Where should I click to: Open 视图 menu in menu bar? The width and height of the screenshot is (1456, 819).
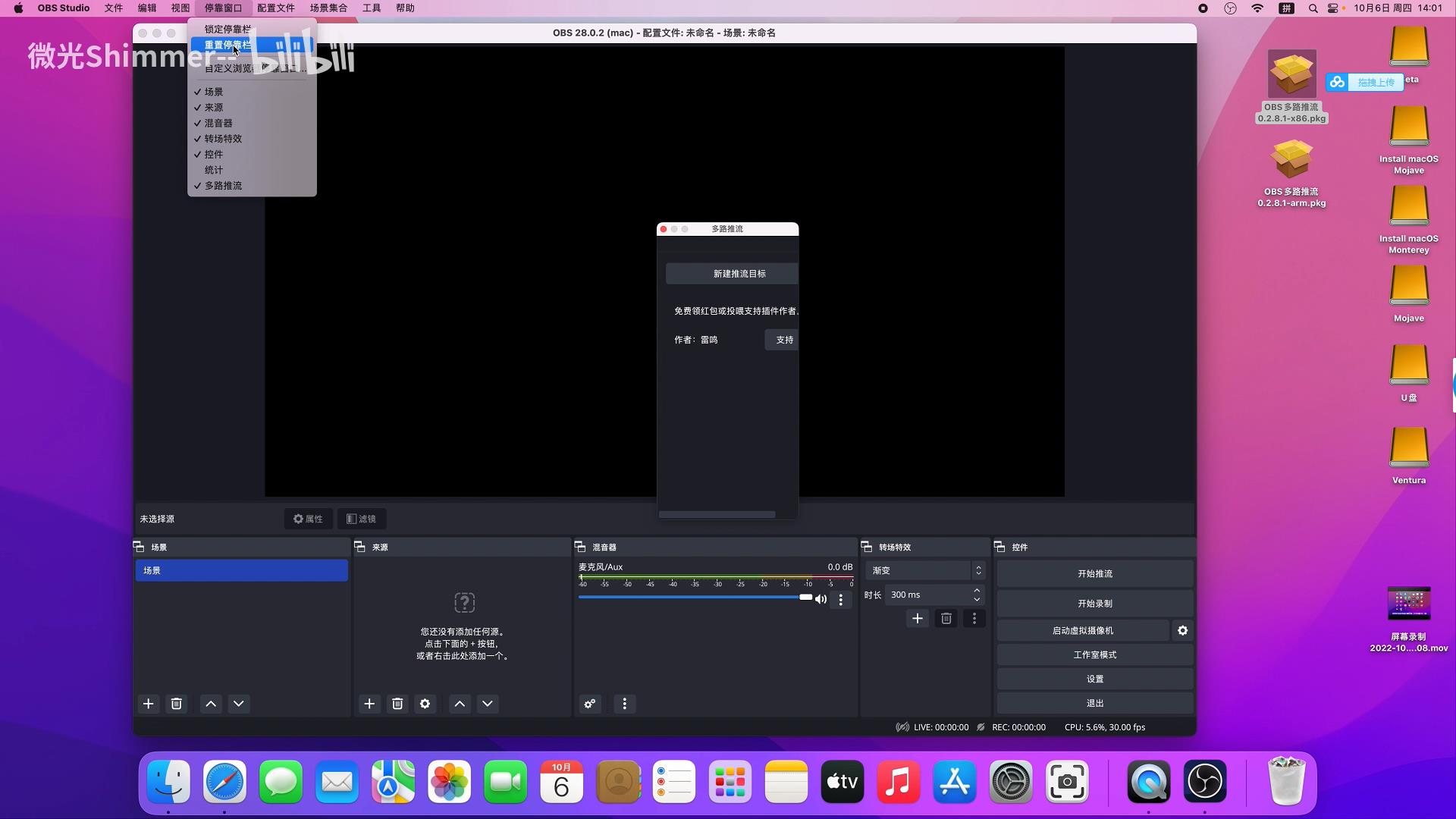coord(180,8)
